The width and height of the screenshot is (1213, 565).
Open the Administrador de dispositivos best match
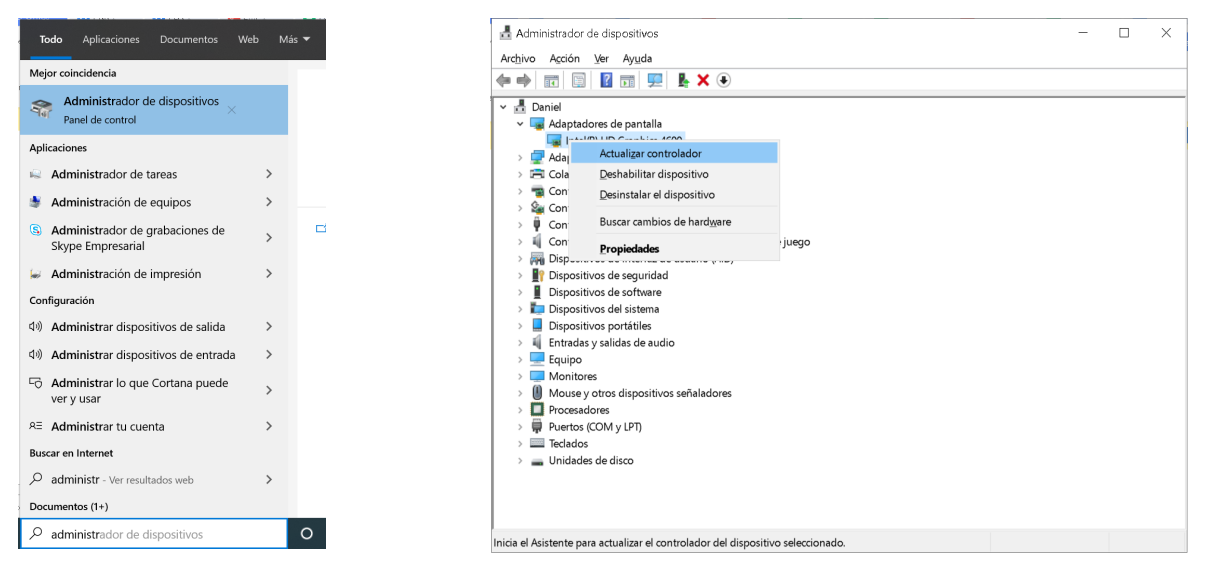154,110
